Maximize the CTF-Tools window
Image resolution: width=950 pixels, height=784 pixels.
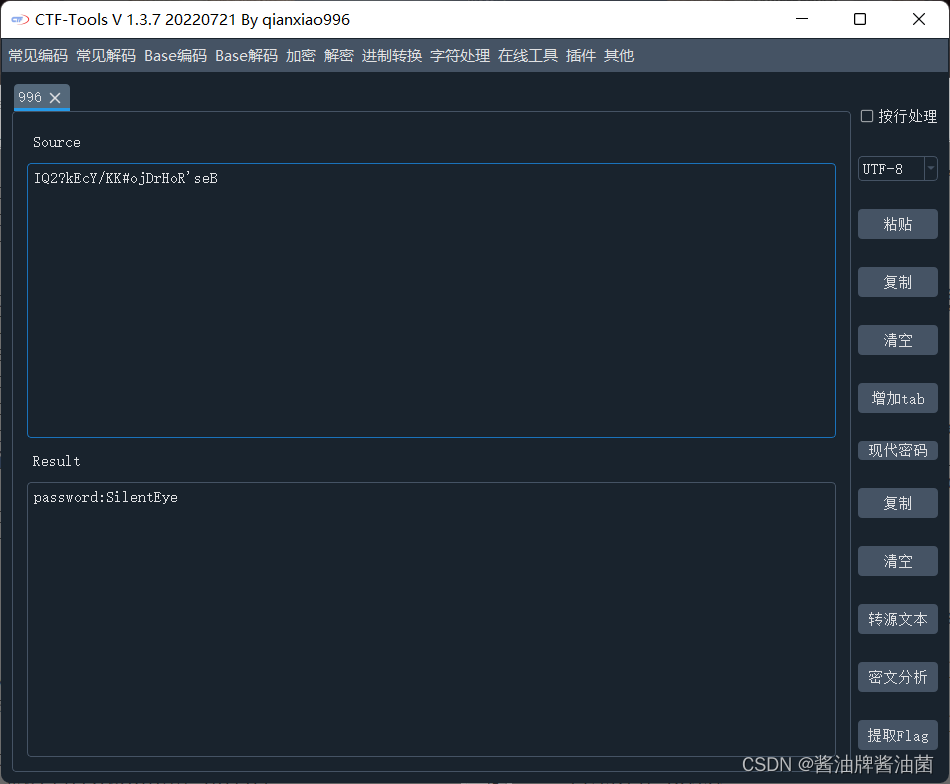pyautogui.click(x=860, y=19)
